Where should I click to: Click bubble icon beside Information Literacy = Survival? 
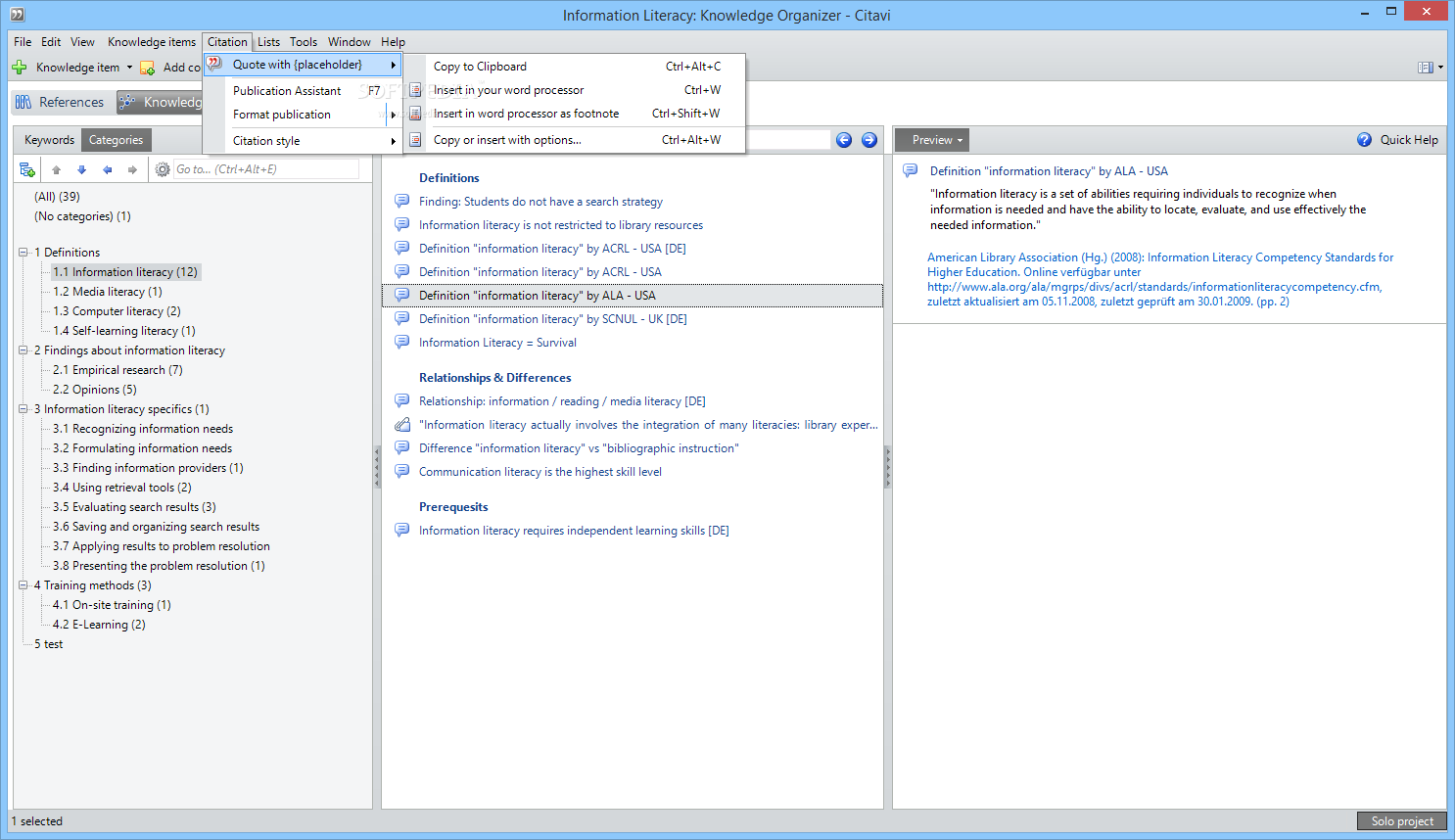click(402, 343)
